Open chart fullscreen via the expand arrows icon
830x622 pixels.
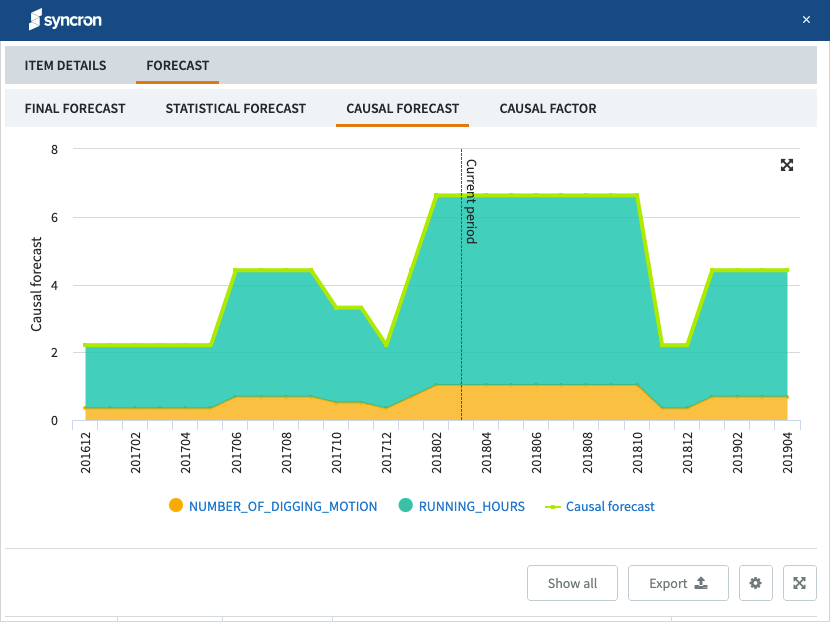pyautogui.click(x=787, y=165)
